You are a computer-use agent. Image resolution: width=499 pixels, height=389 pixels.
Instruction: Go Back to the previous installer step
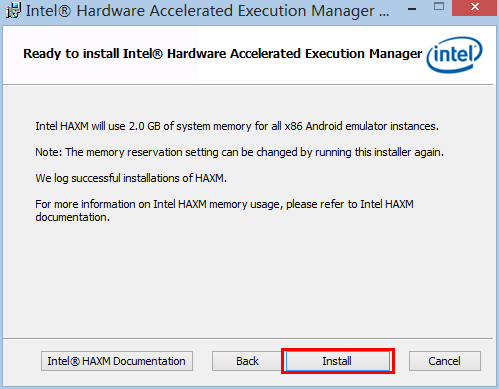(247, 361)
